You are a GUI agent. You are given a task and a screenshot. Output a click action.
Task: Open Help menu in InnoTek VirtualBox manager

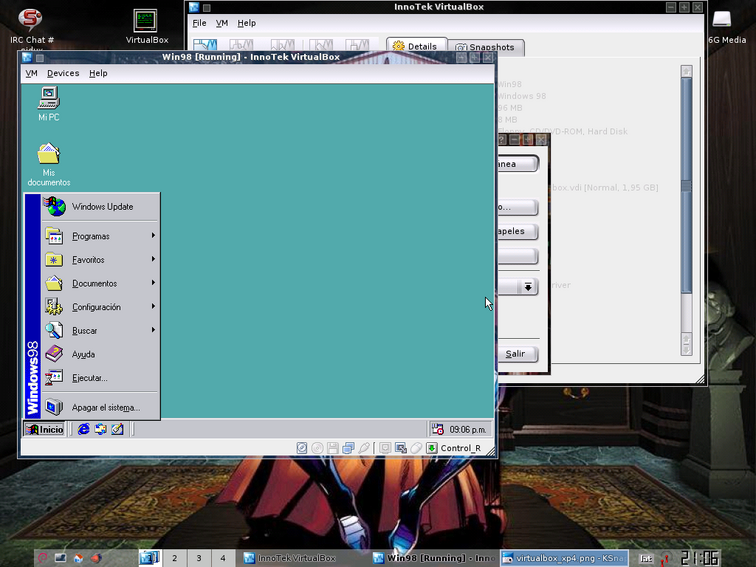[x=246, y=23]
